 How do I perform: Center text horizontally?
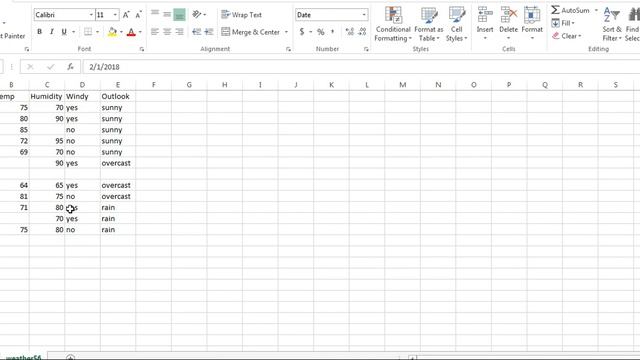[167, 32]
